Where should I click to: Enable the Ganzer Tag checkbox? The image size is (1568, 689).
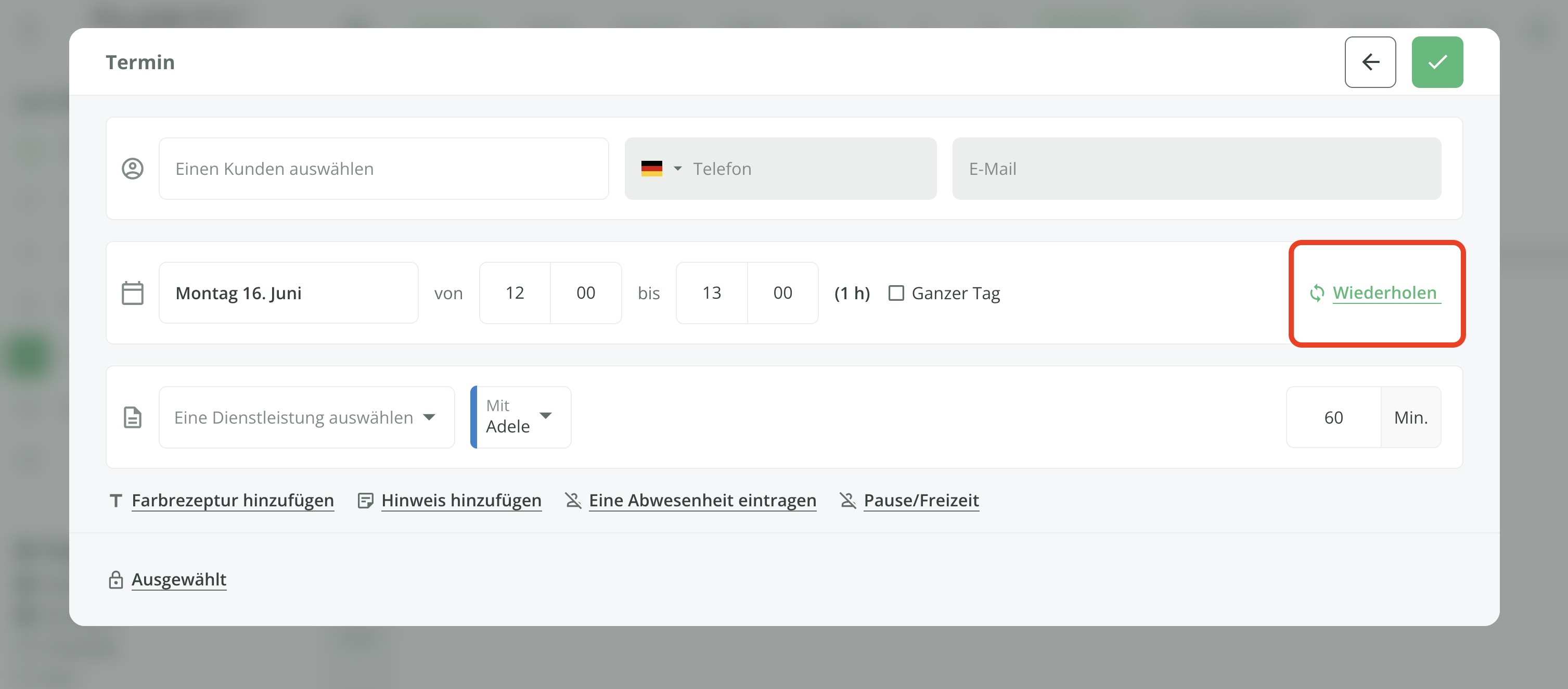point(896,293)
